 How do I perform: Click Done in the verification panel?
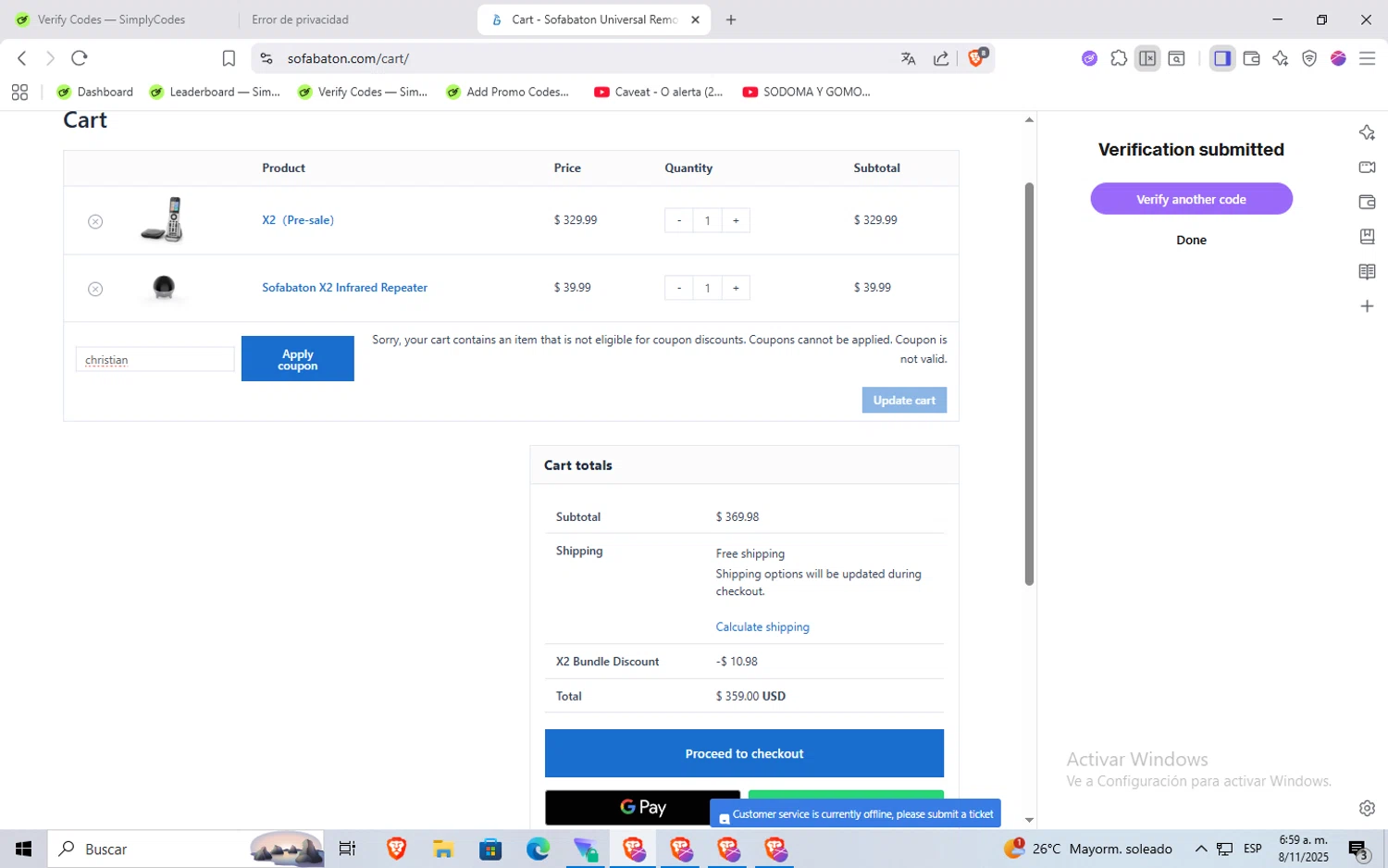point(1191,240)
